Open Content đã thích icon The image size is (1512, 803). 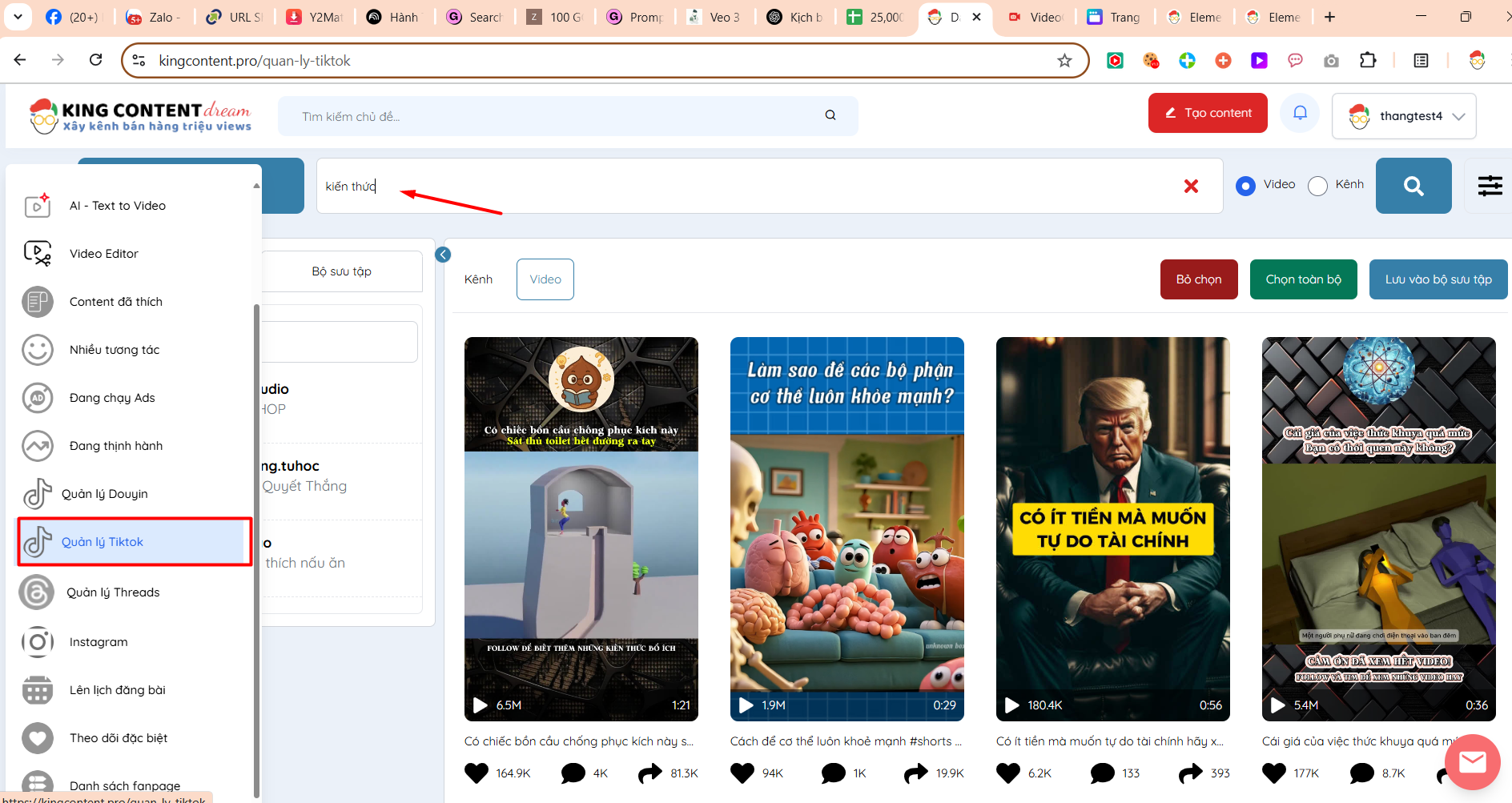[38, 302]
